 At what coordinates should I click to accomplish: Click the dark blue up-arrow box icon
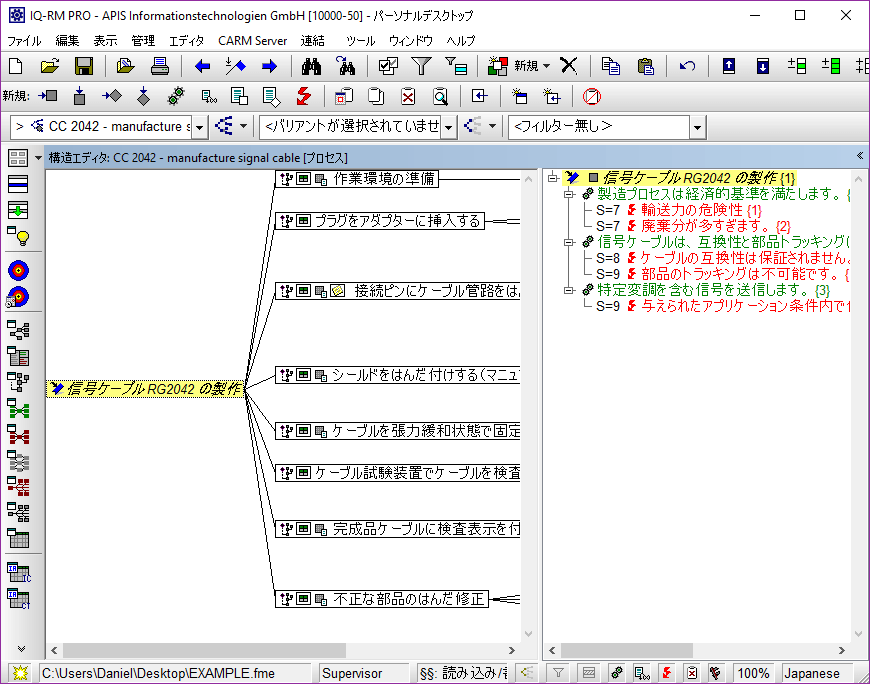pos(729,66)
